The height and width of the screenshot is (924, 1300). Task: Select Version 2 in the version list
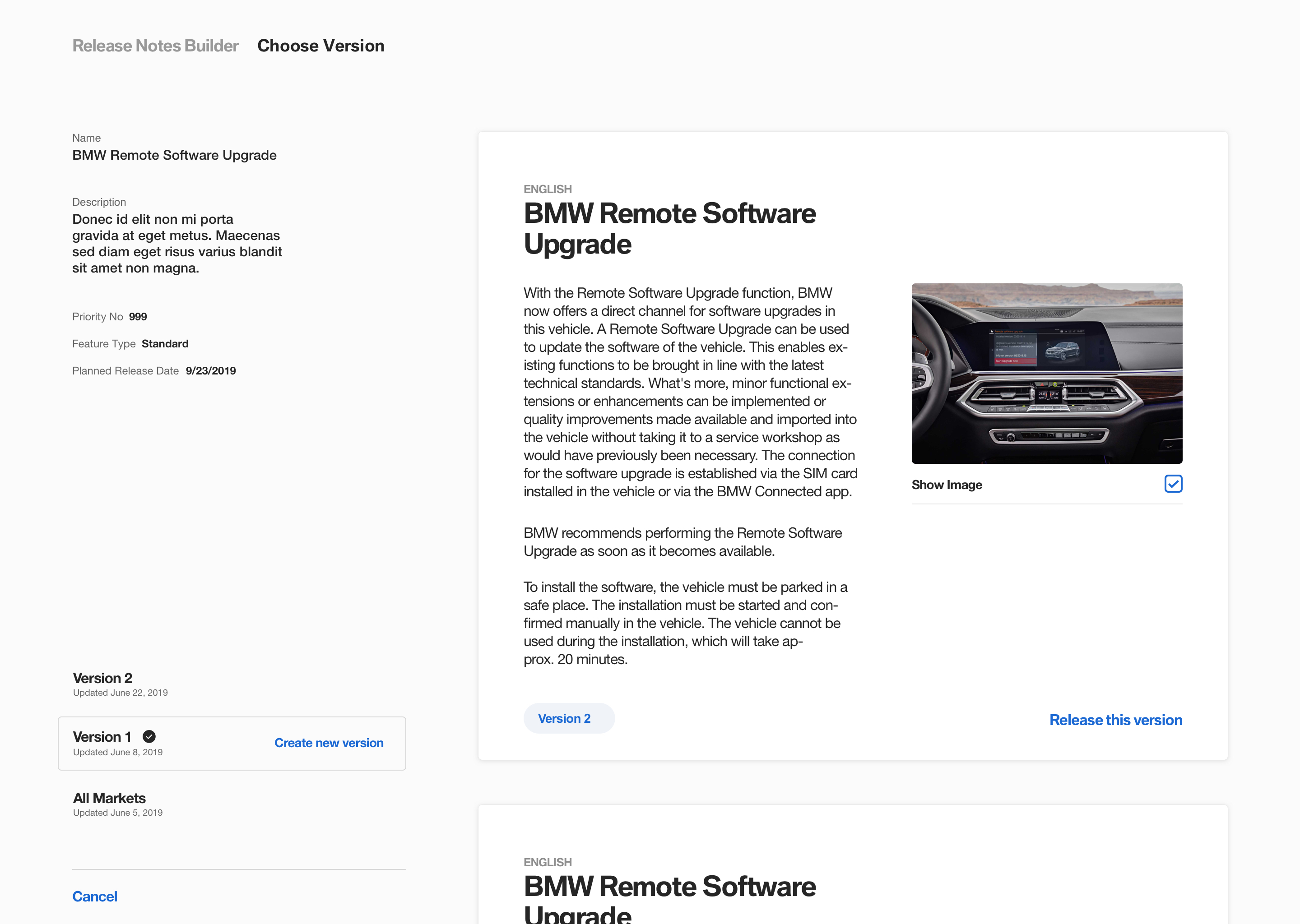pyautogui.click(x=120, y=684)
